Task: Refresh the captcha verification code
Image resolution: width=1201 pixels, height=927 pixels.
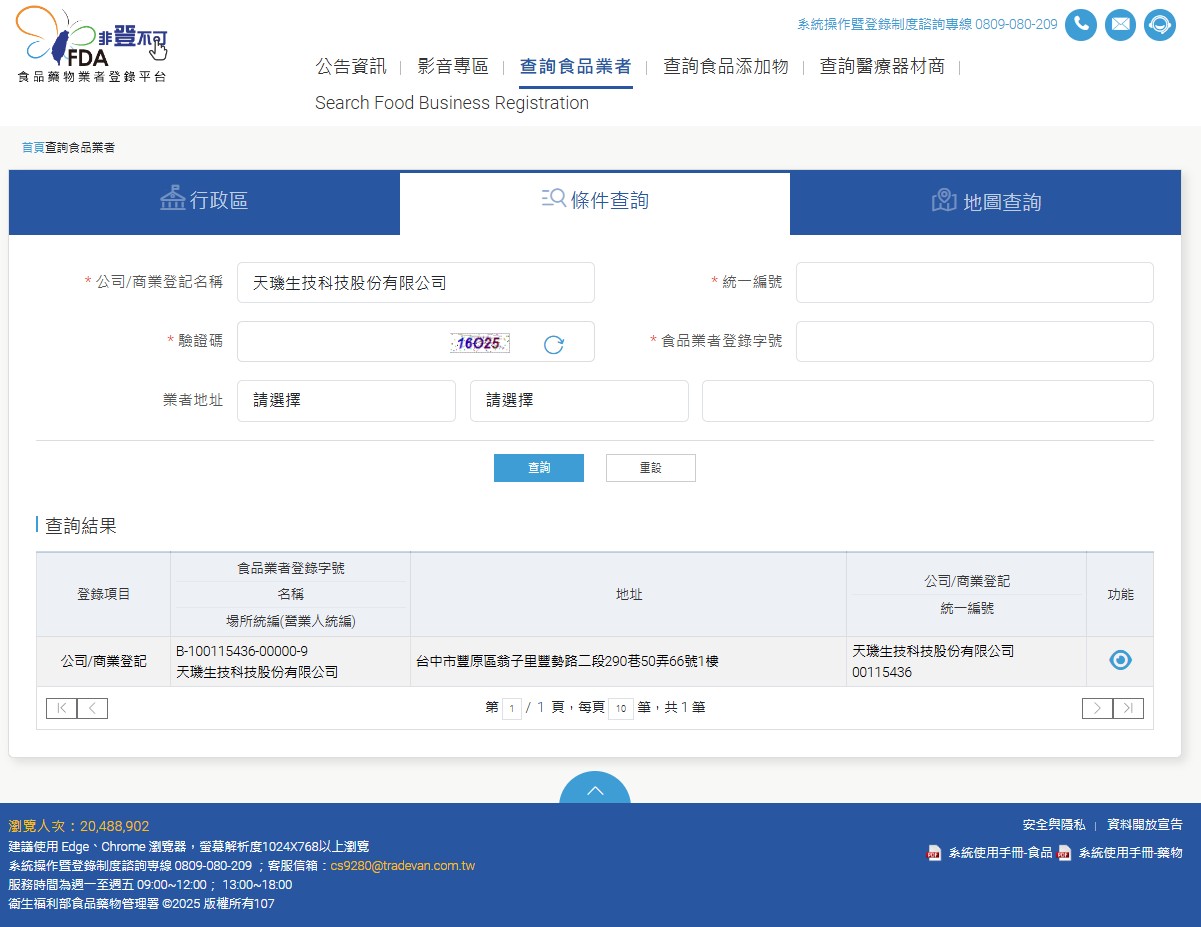Action: (x=554, y=345)
